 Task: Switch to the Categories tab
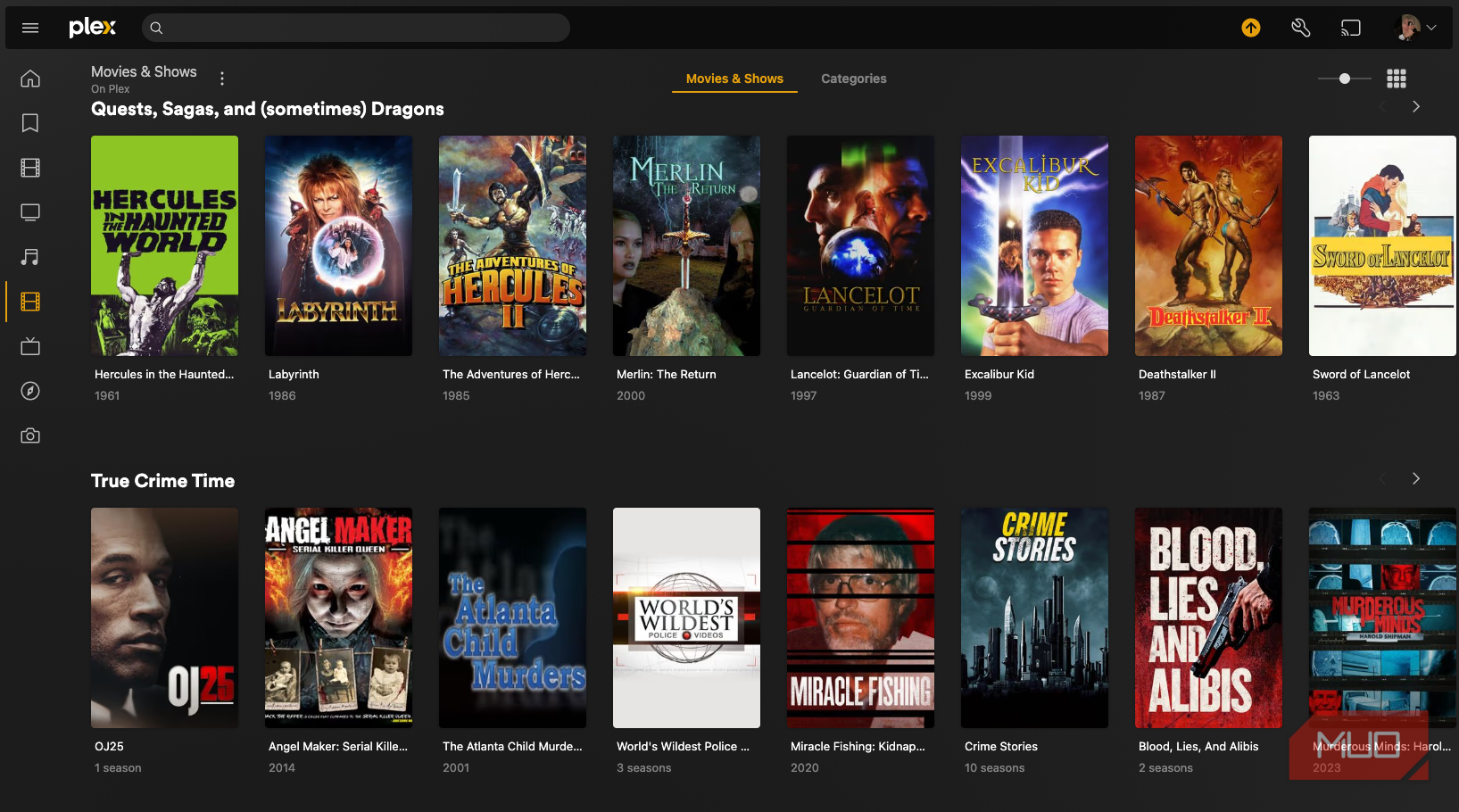click(x=854, y=79)
